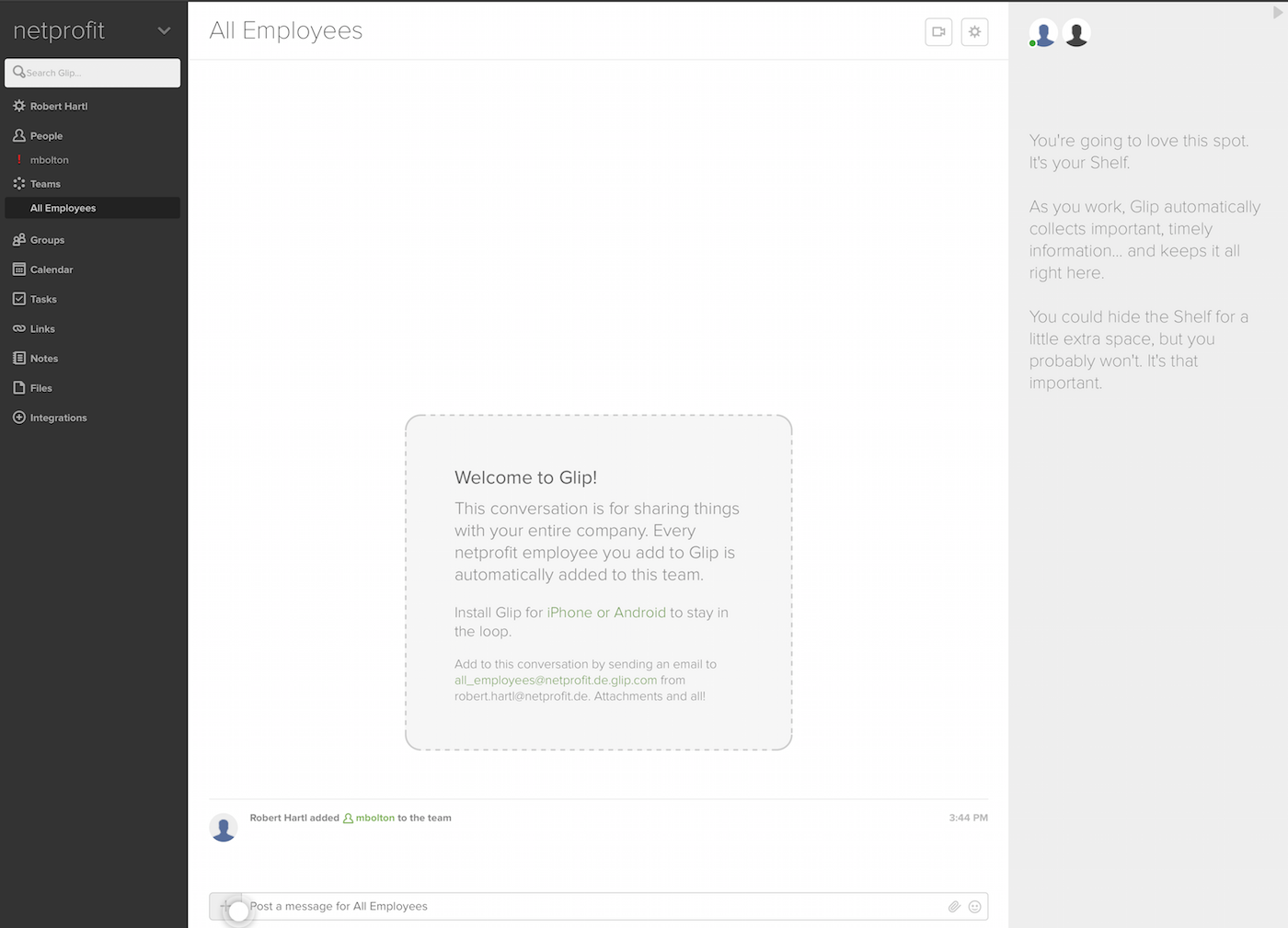Collapse the Shelf using the arrow at top right
Viewport: 1288px width, 928px height.
pyautogui.click(x=1277, y=13)
